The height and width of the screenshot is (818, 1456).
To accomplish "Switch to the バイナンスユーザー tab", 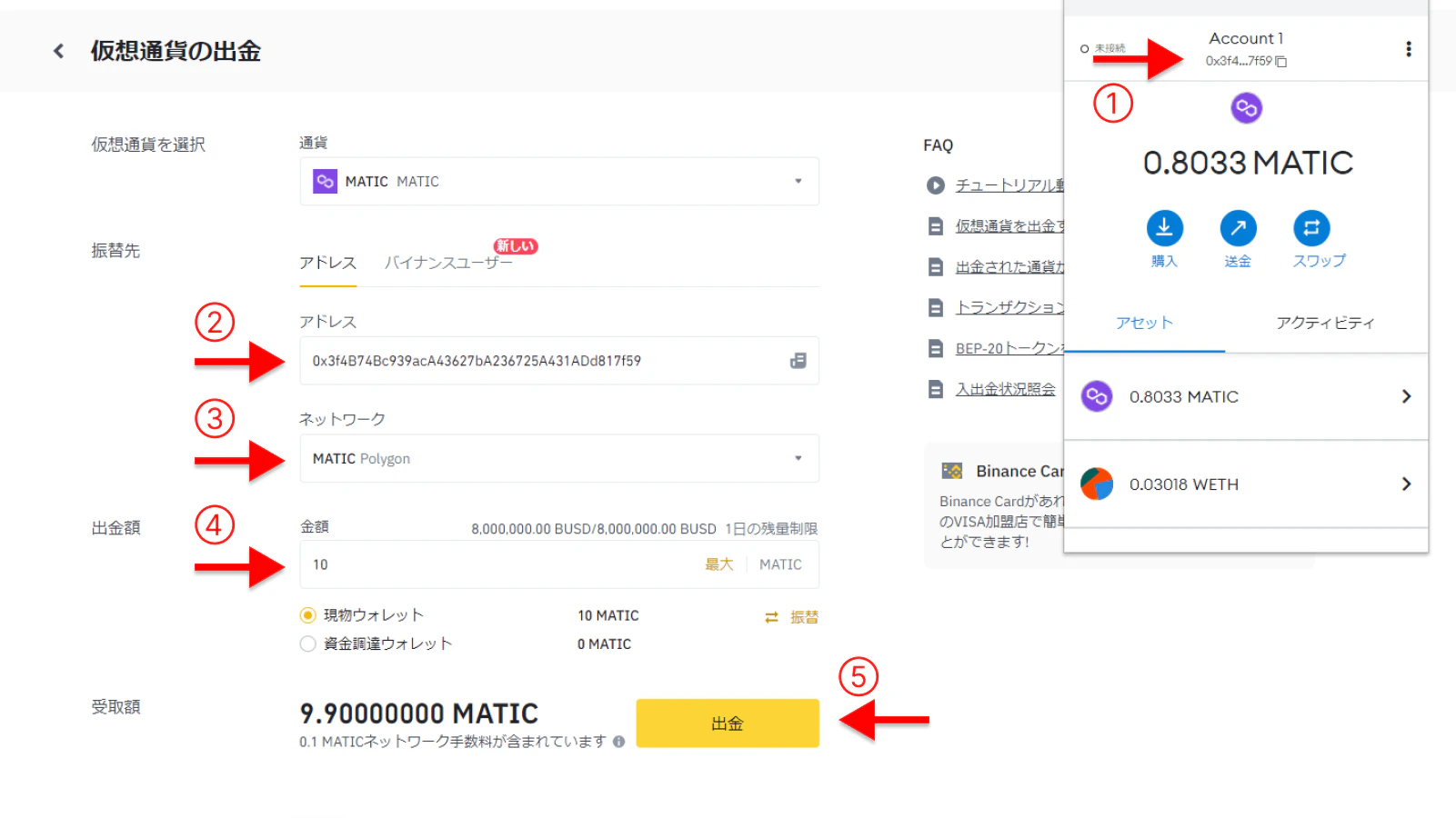I will click(x=448, y=263).
